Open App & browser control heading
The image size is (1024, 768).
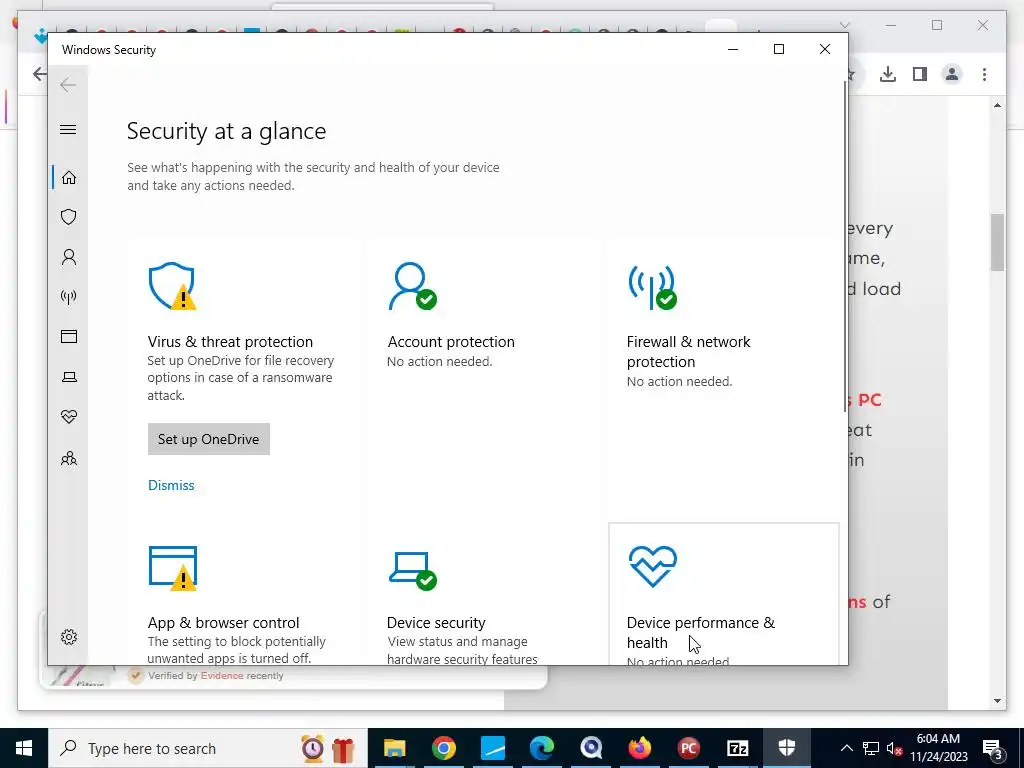tap(223, 622)
